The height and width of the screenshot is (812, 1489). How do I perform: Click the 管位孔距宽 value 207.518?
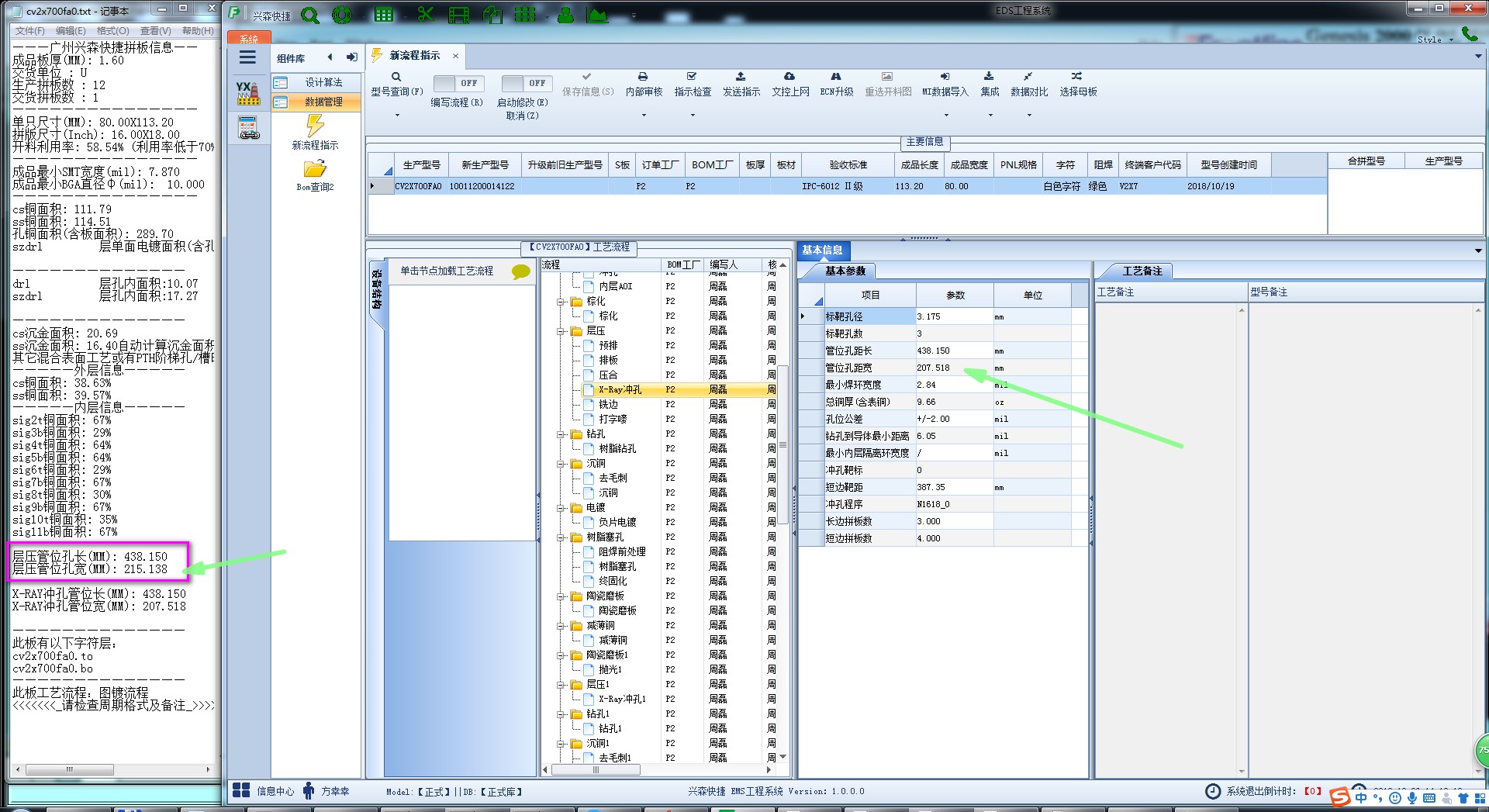tap(954, 368)
